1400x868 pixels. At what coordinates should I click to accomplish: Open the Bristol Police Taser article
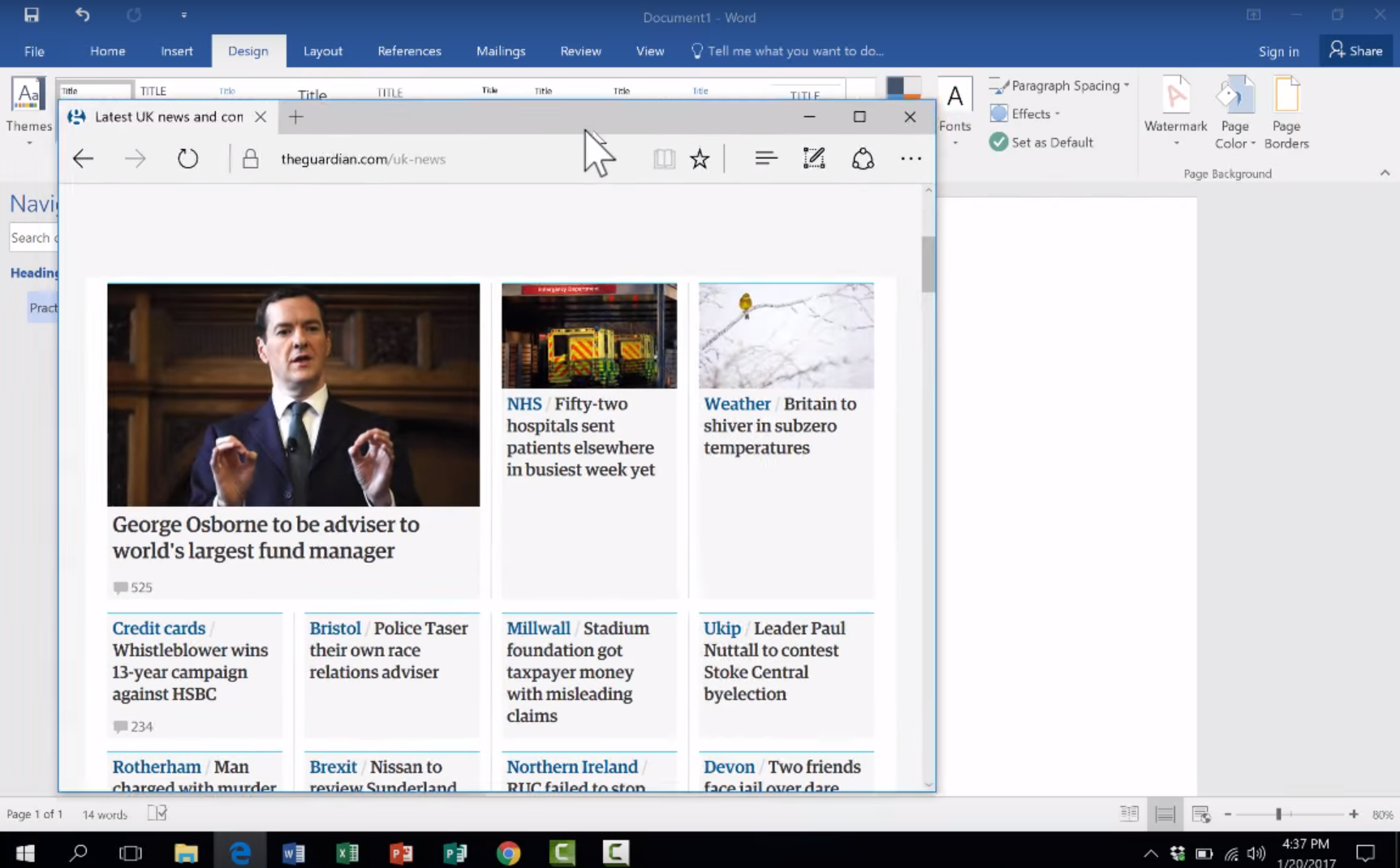[388, 650]
